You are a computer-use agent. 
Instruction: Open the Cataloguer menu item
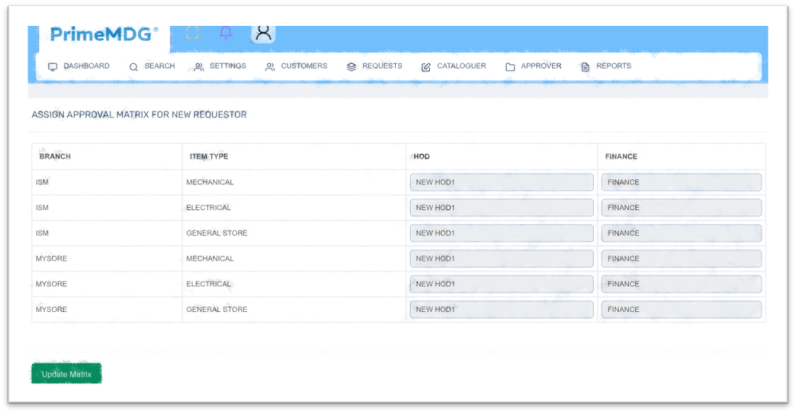[453, 66]
